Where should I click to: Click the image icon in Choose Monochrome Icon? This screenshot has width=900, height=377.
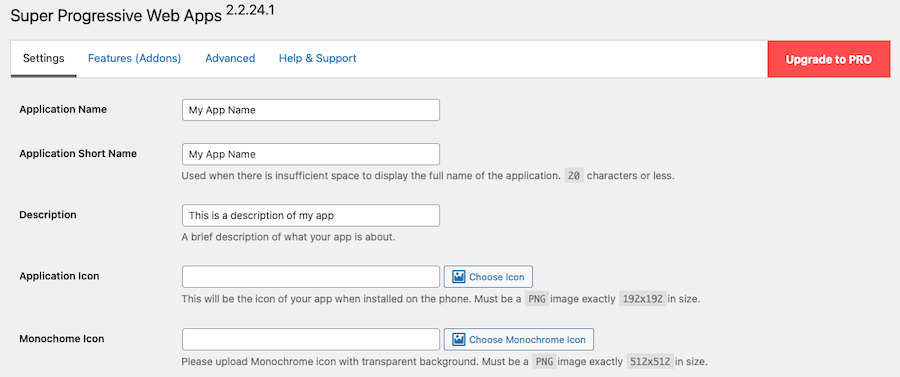(458, 339)
